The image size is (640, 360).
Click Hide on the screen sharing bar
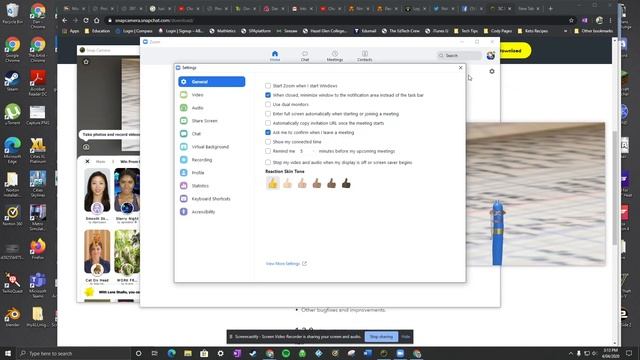tap(405, 337)
